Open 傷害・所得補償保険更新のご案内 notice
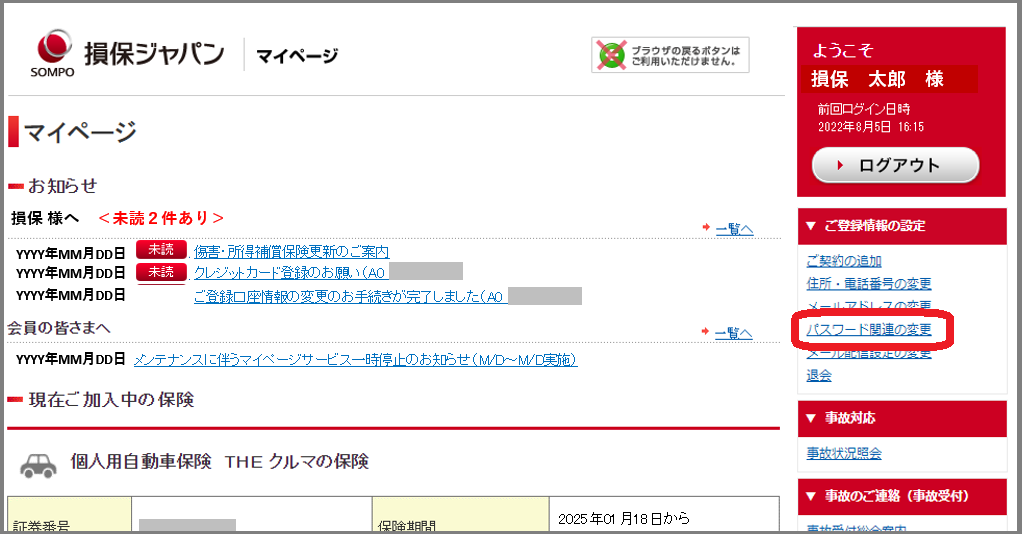1022x534 pixels. (291, 252)
